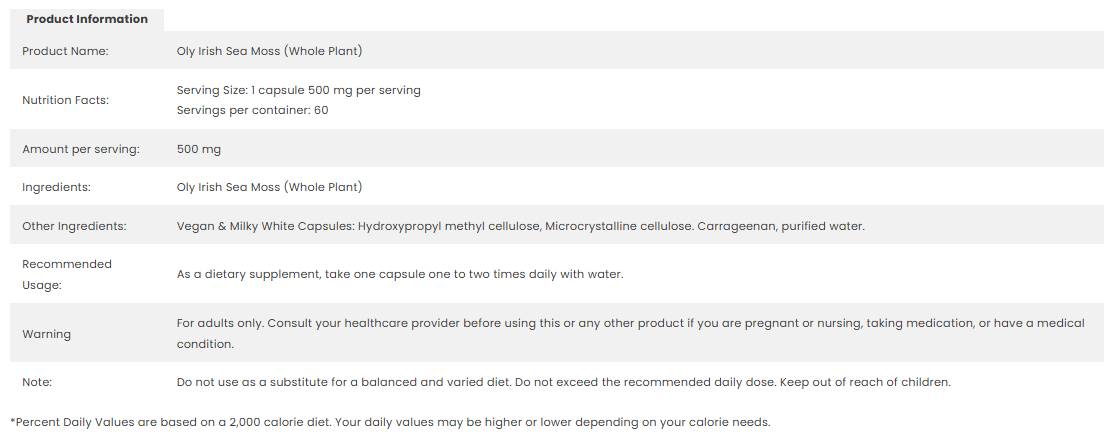Image resolution: width=1104 pixels, height=443 pixels.
Task: Select the sea moss text in Ingredients row
Action: 269,187
